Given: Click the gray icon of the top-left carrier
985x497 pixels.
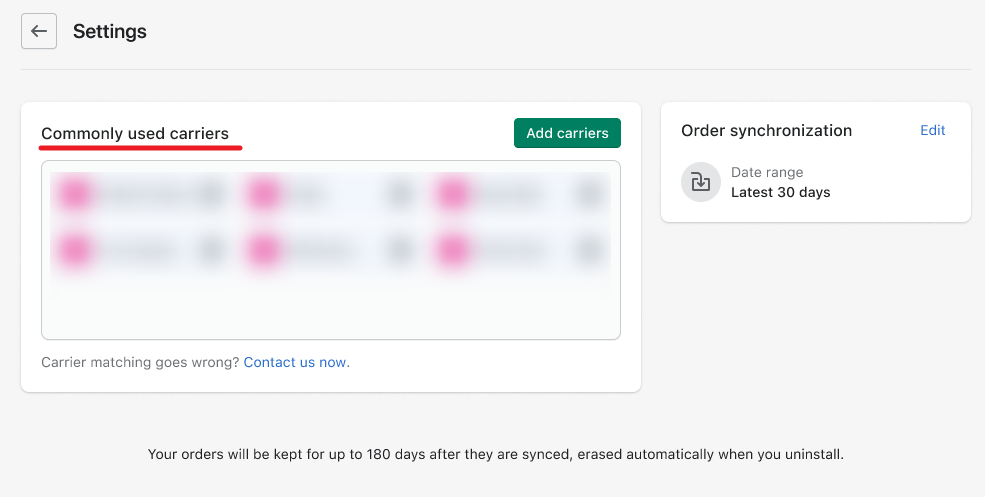Looking at the screenshot, I should pos(211,194).
